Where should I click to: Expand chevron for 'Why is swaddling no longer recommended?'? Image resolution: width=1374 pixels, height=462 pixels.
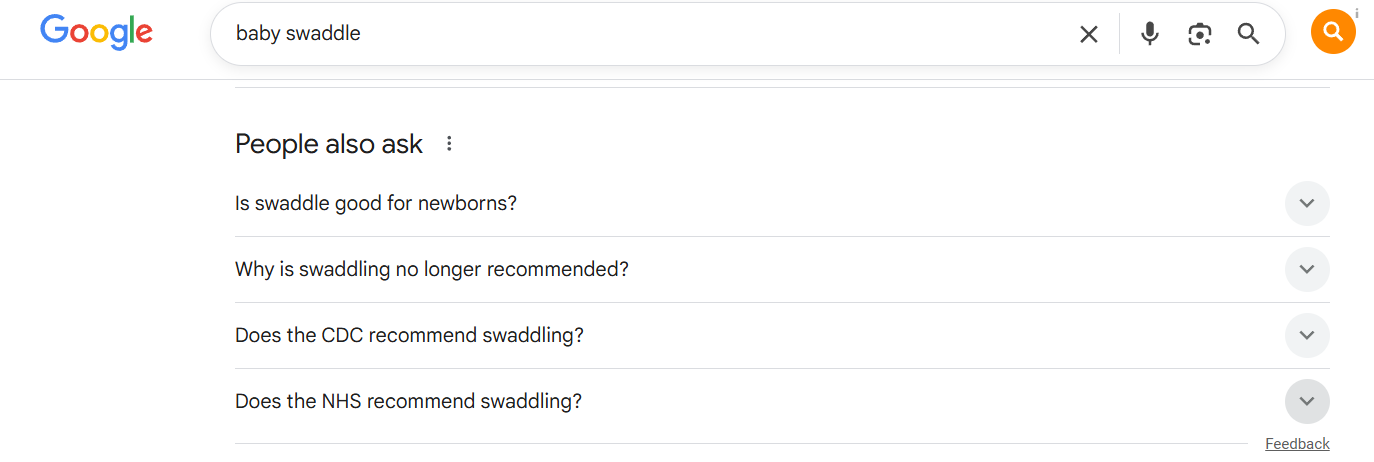1306,270
